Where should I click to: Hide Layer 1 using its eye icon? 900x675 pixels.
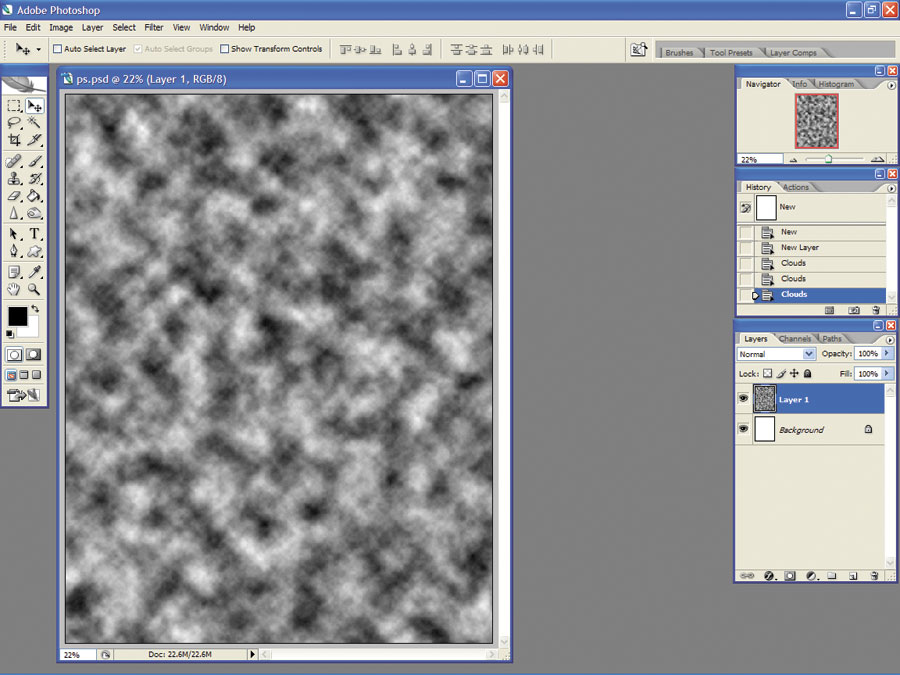pyautogui.click(x=743, y=398)
